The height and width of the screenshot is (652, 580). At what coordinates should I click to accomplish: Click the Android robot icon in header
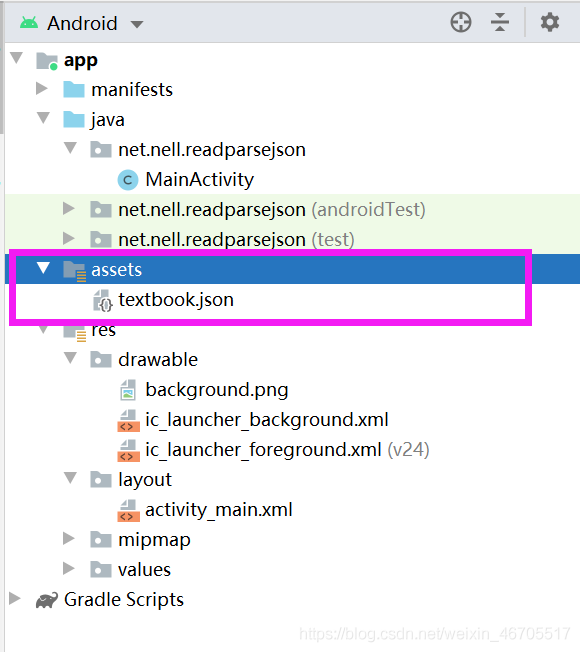[29, 23]
